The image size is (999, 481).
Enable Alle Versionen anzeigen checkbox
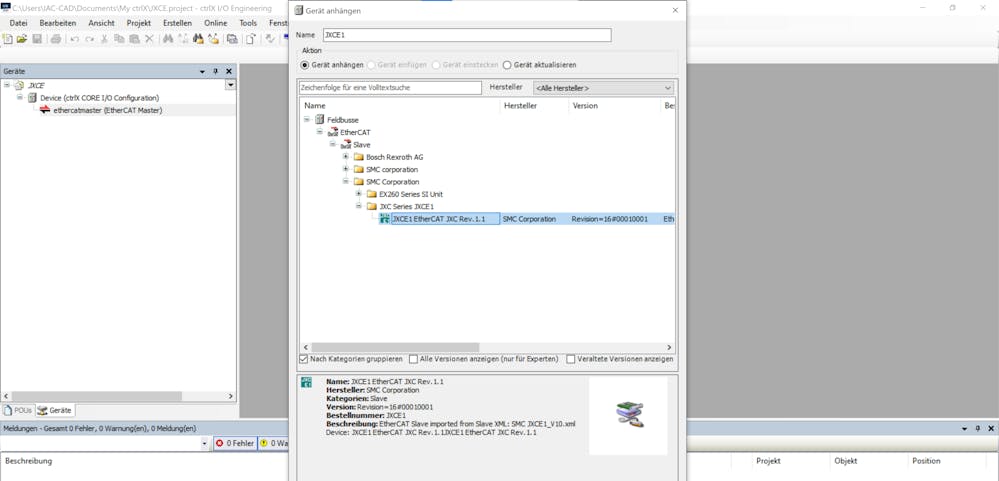[x=413, y=359]
